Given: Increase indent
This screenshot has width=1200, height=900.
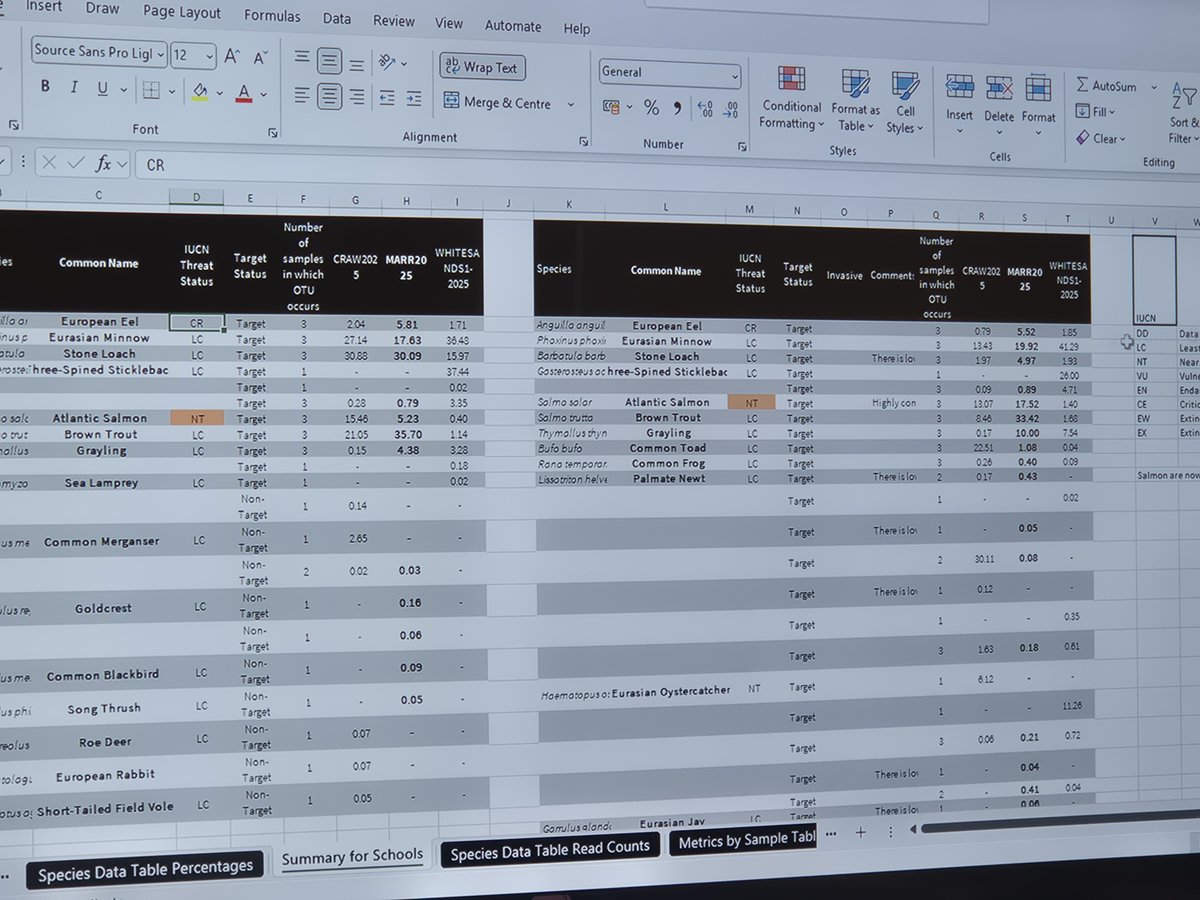Looking at the screenshot, I should point(415,99).
